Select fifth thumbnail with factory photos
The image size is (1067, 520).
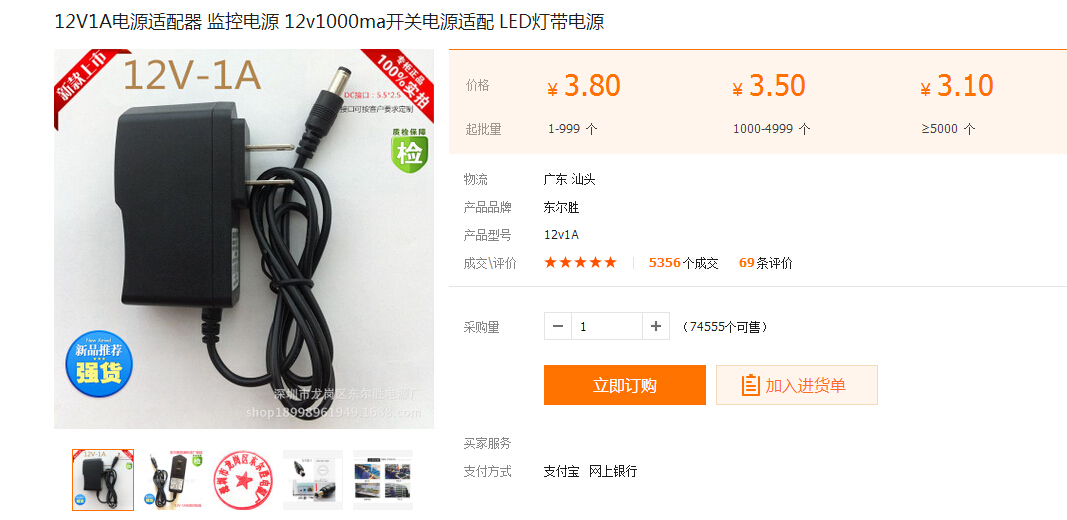point(383,480)
